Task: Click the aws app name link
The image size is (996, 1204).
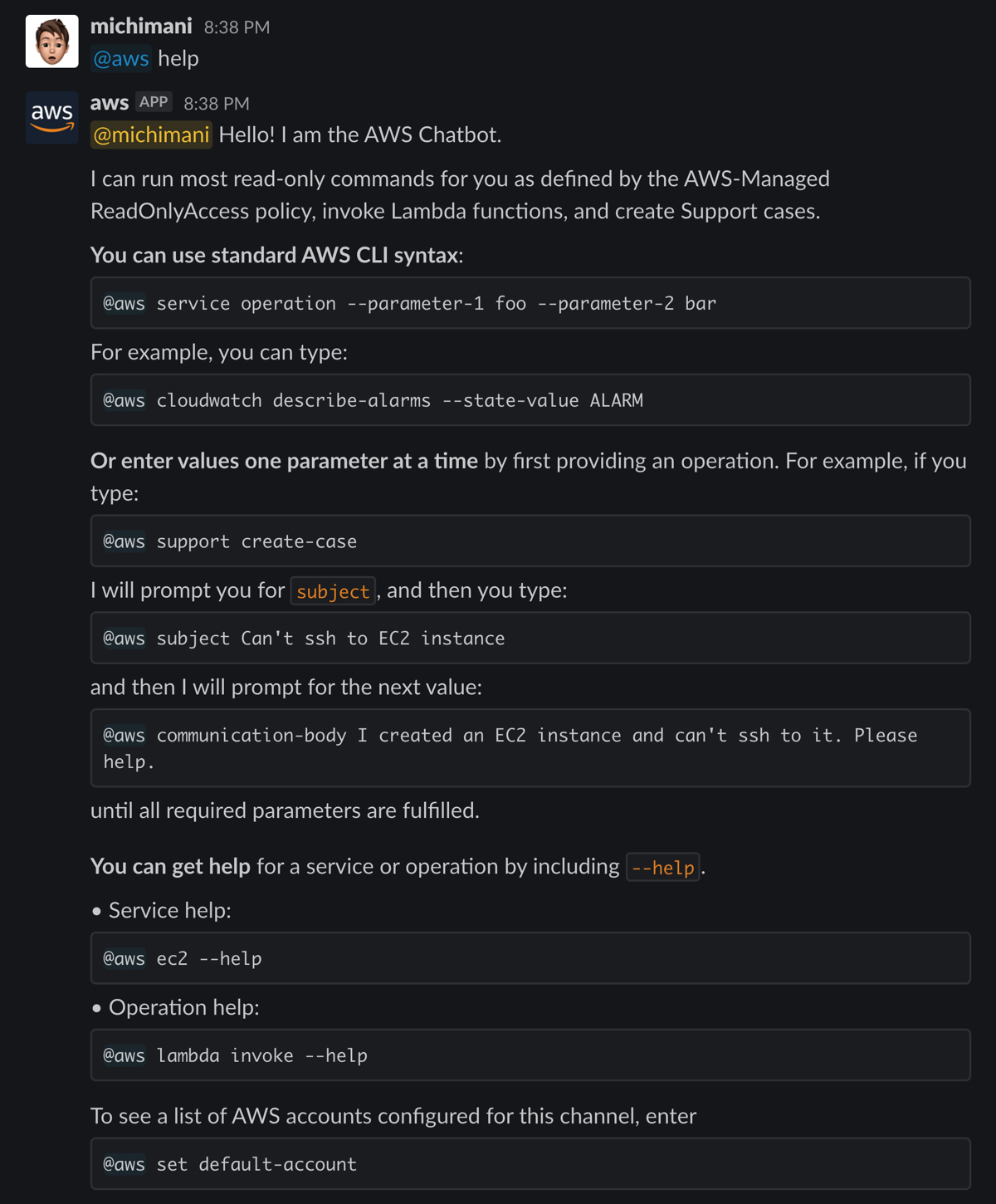Action: tap(109, 102)
